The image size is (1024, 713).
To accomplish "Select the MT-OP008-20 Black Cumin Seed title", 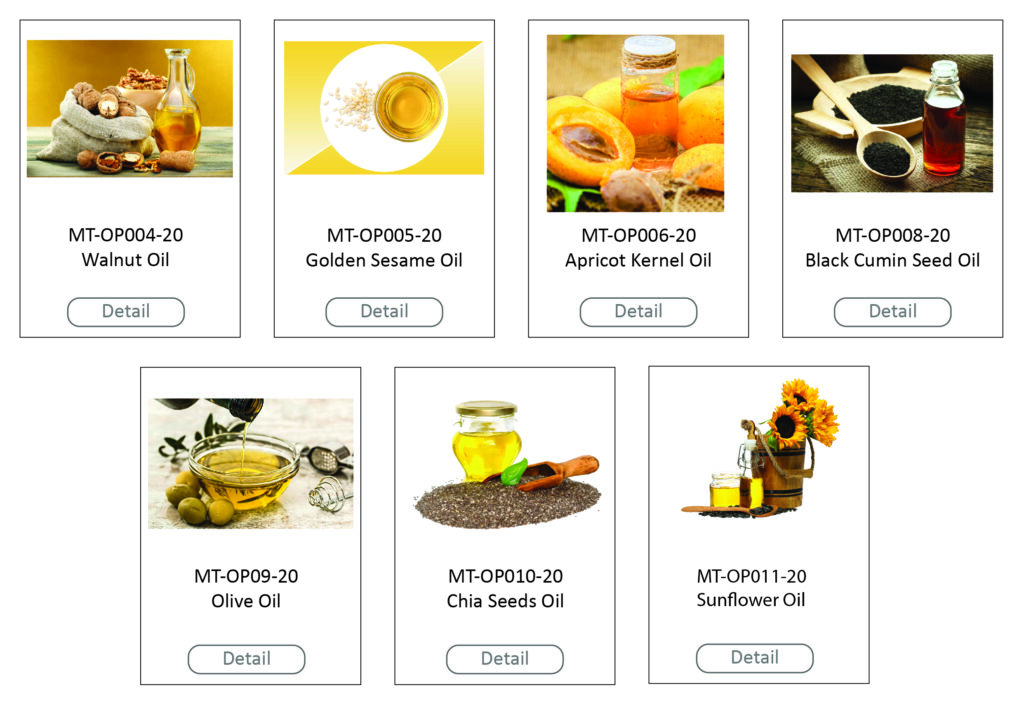I will [x=892, y=247].
